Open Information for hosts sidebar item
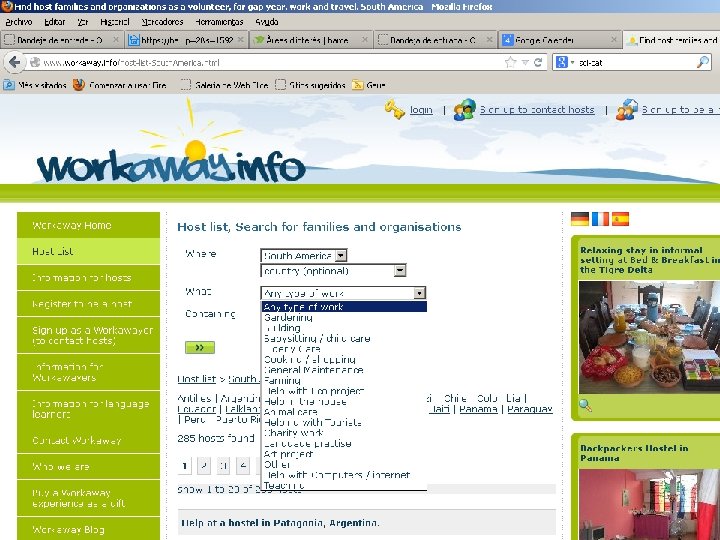Viewport: 720px width, 540px height. point(88,278)
